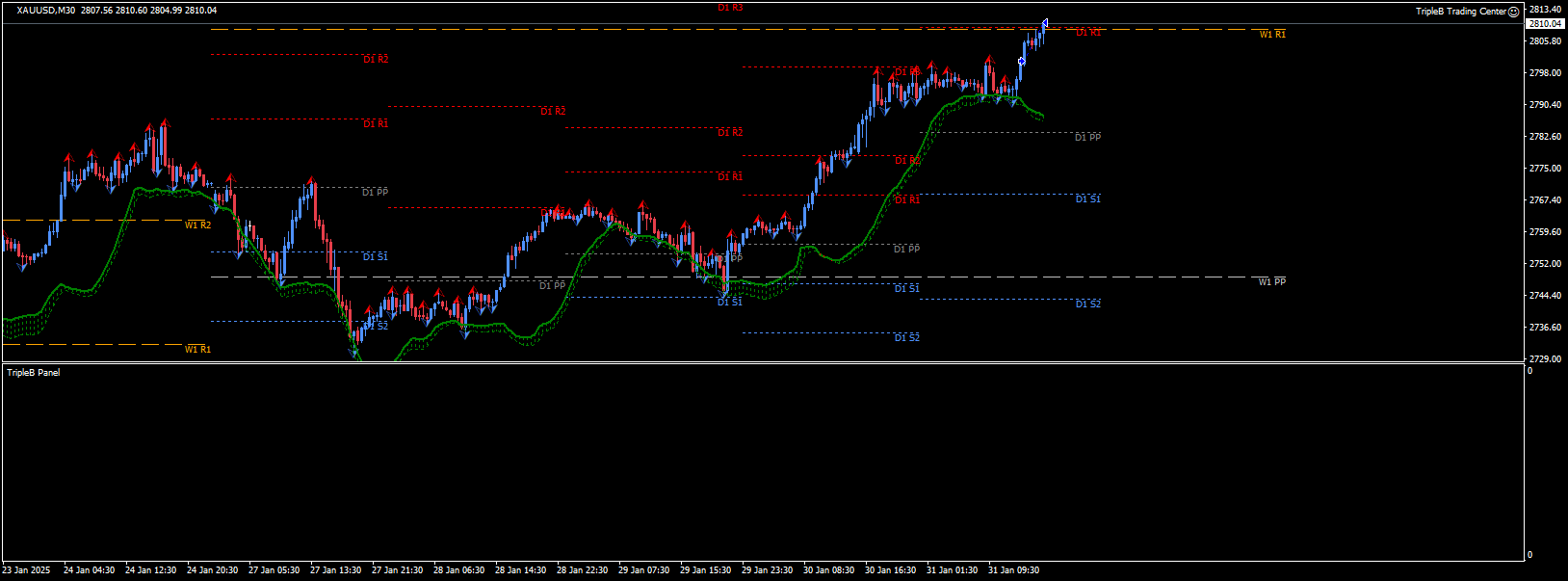
Task: Click the W1 R1 label at the chart's right side
Action: click(1272, 35)
